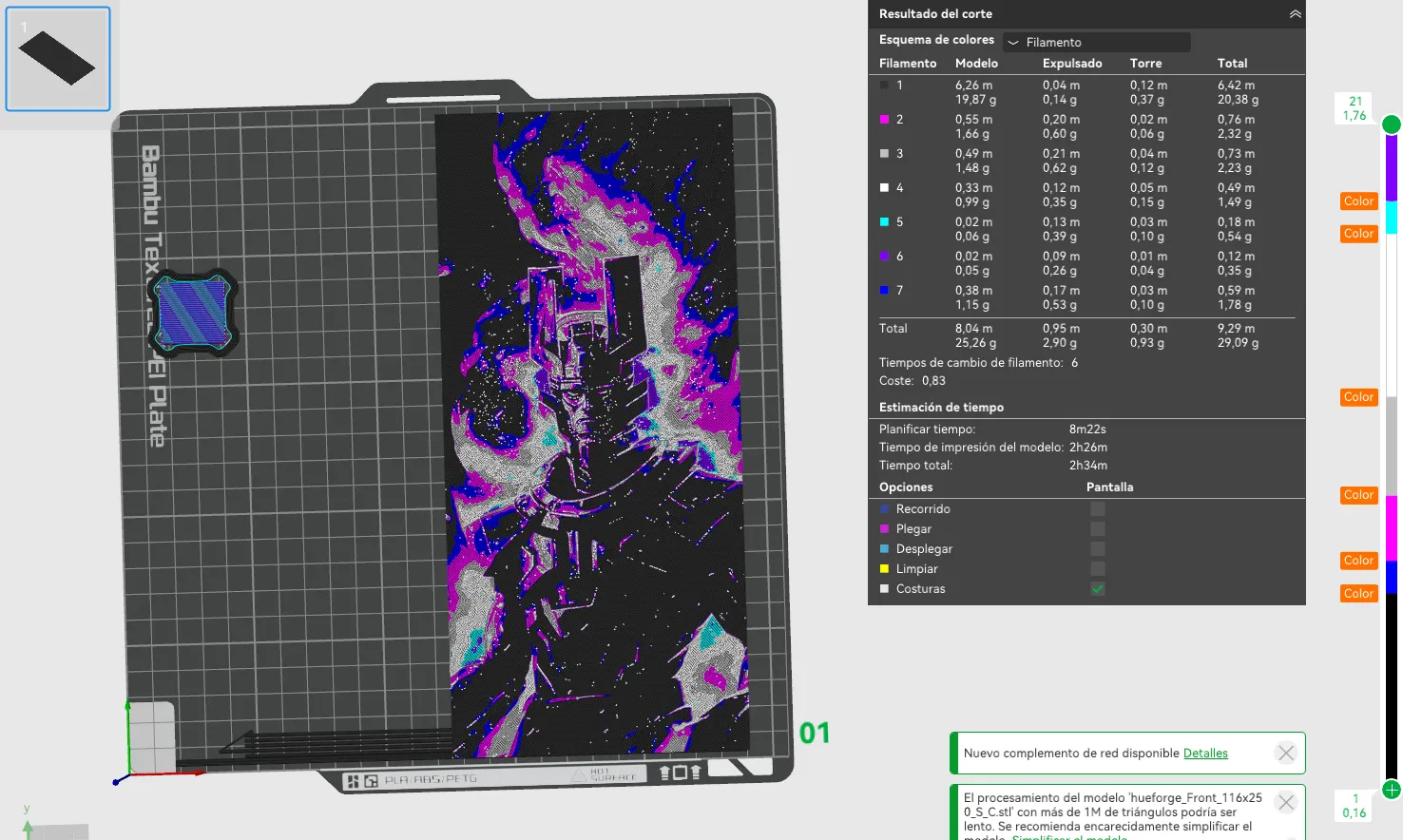Click the Color tag at cyan-white boundary
Image resolution: width=1403 pixels, height=840 pixels.
click(1358, 234)
